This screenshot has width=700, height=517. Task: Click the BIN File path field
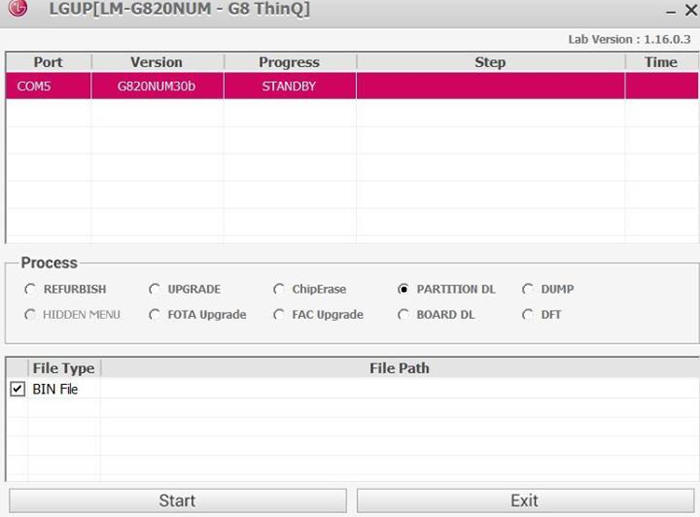(399, 389)
